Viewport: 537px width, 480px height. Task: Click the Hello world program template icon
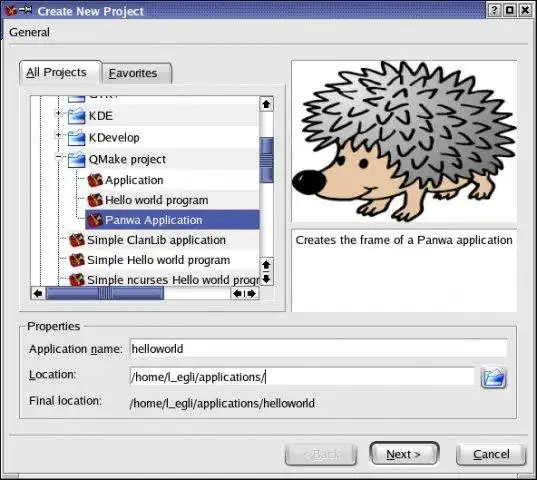[95, 200]
